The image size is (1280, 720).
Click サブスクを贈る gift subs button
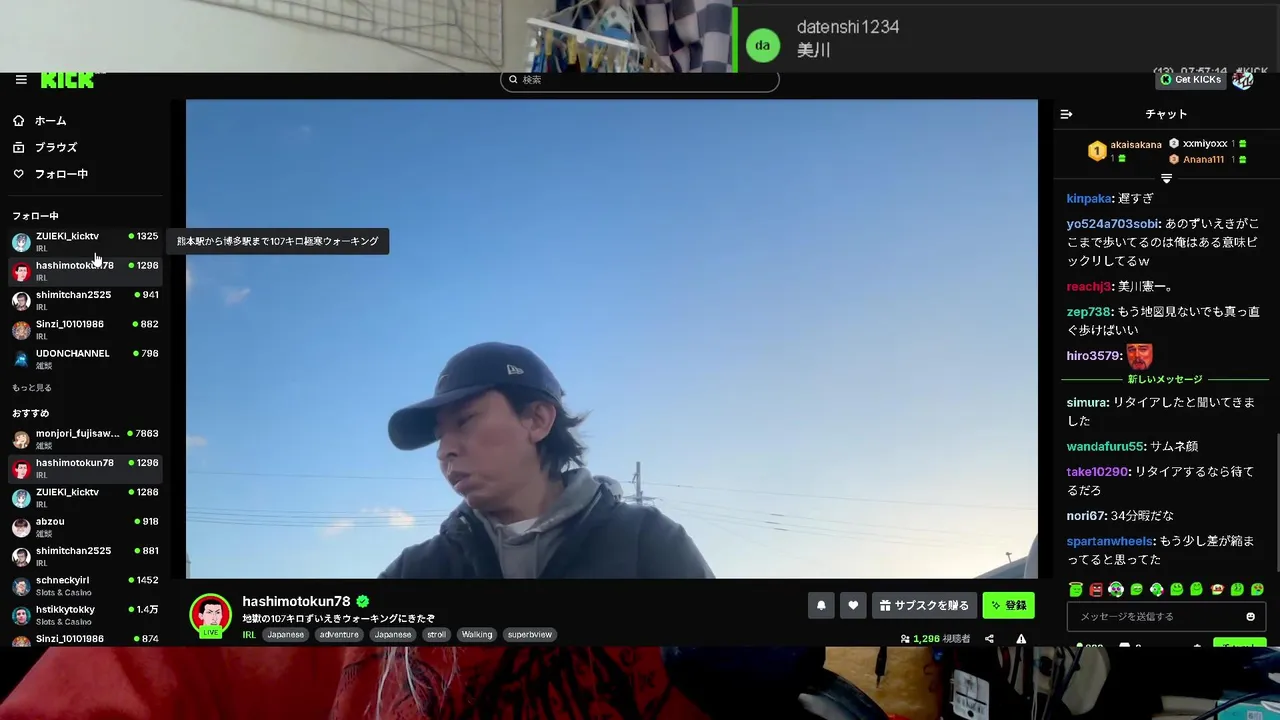pos(925,605)
